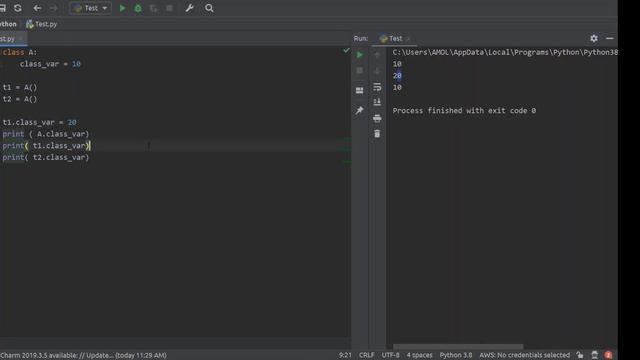Screen dimensions: 640x360
Task: Click the PyCharm 2019.3.5 update message
Action: point(83,355)
